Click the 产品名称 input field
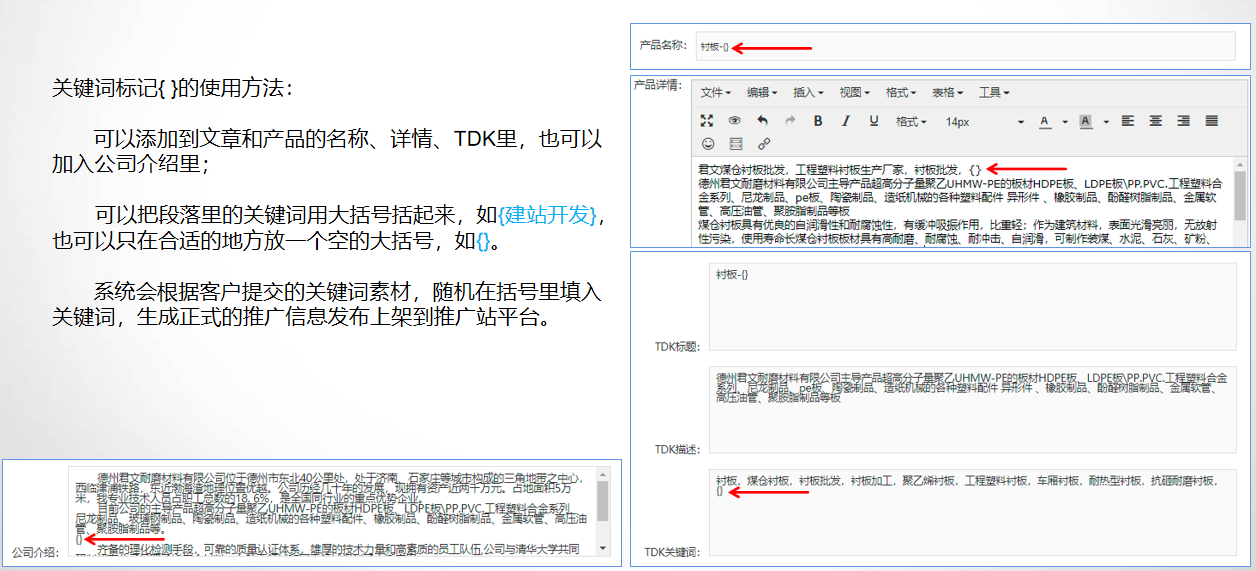Image resolution: width=1256 pixels, height=571 pixels. click(965, 46)
